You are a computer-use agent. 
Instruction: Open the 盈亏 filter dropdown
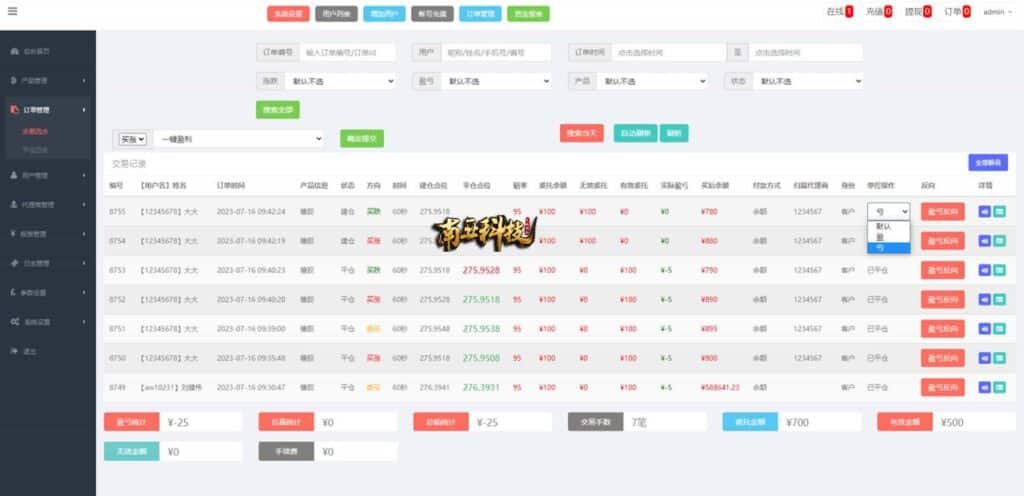(496, 81)
